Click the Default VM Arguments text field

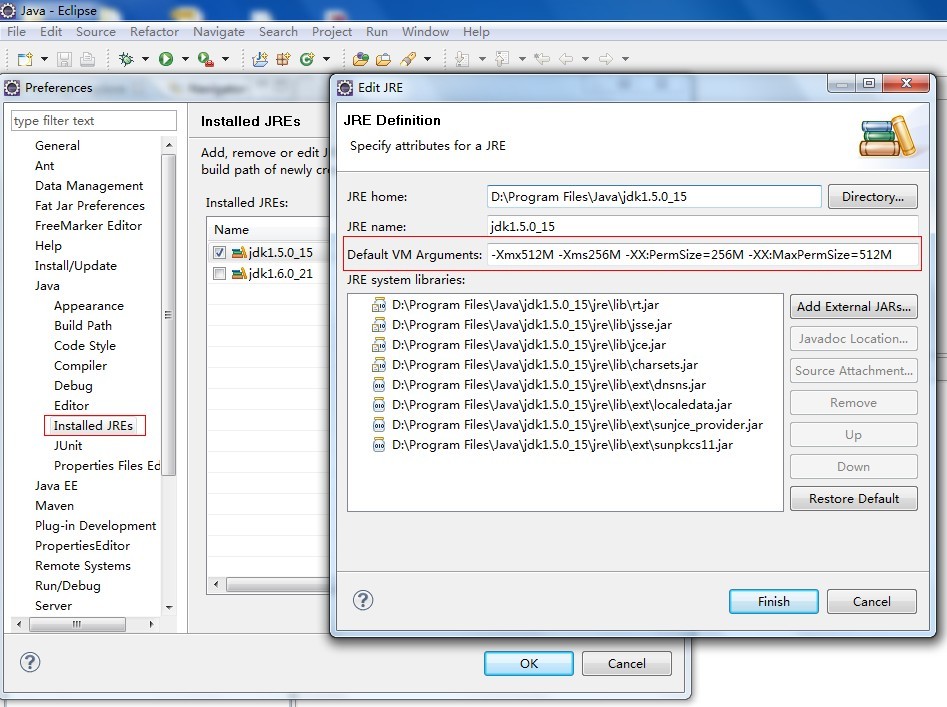[702, 255]
